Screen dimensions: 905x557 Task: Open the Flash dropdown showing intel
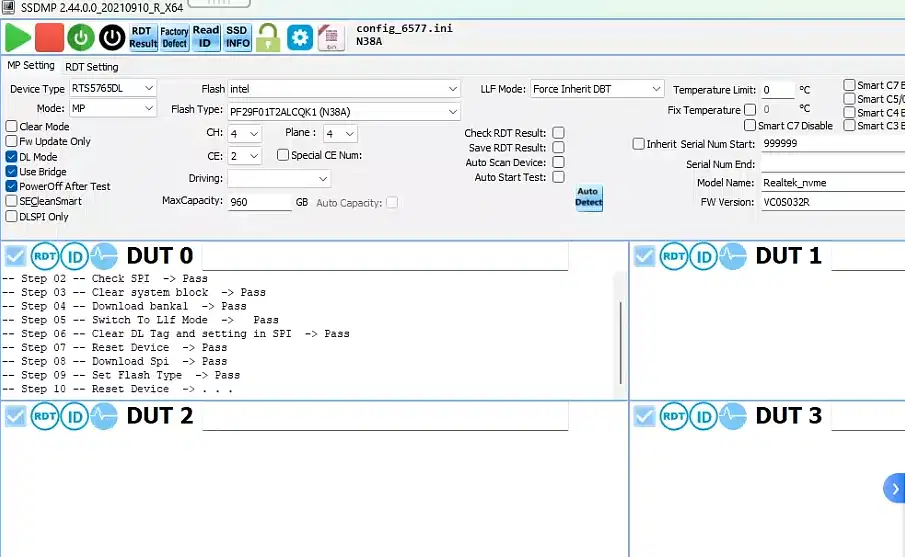tap(344, 89)
